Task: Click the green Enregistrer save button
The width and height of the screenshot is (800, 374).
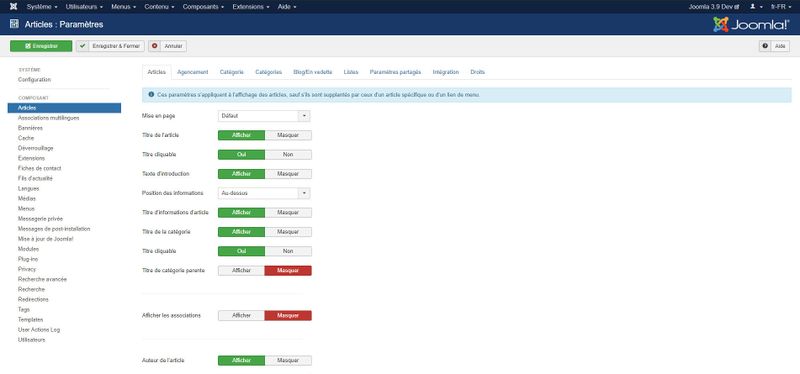Action: coord(41,46)
